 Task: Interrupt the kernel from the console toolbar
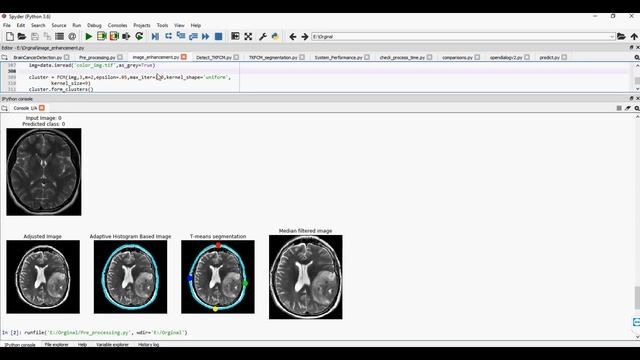[x=619, y=108]
